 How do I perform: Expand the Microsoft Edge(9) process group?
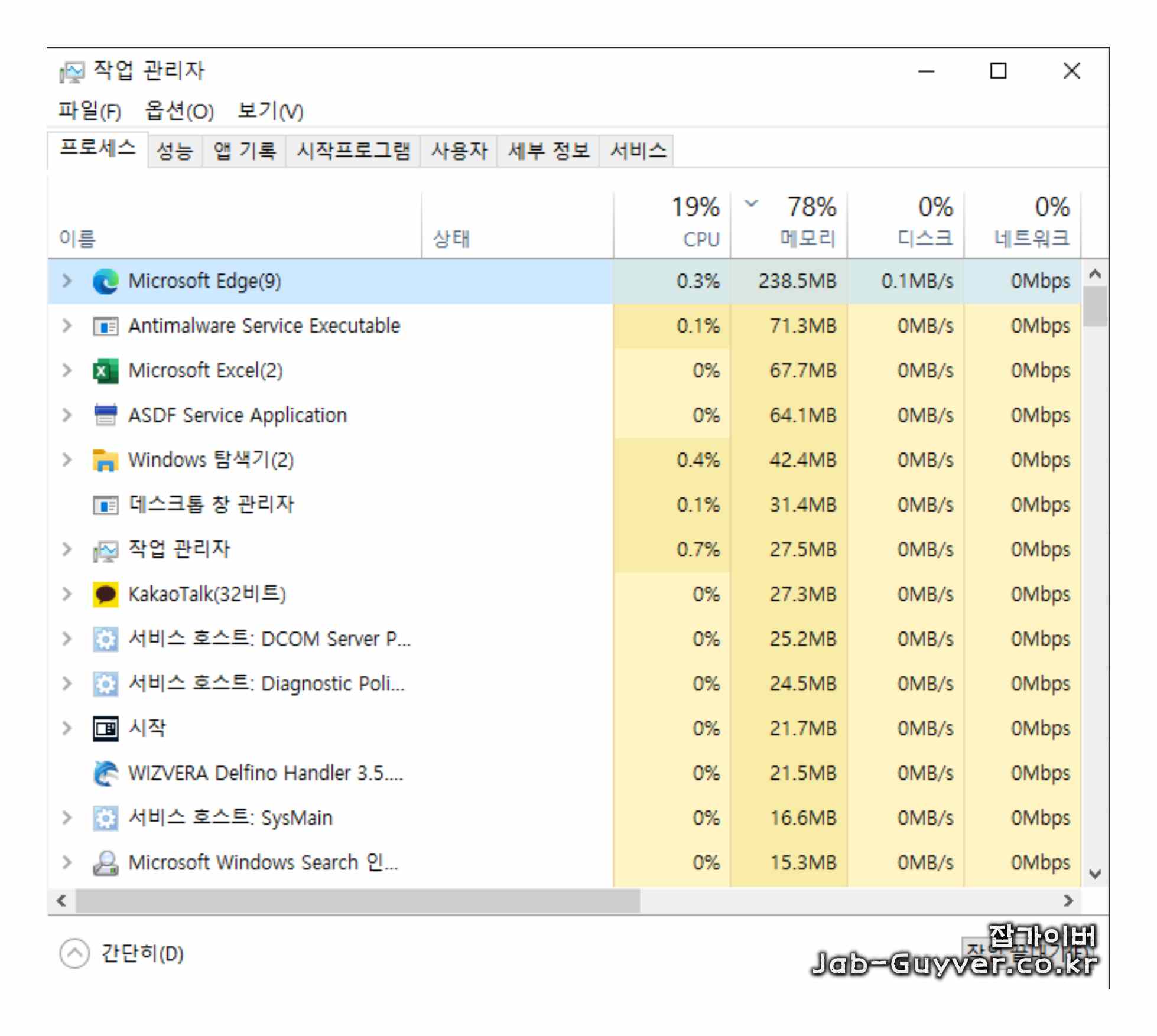[67, 281]
